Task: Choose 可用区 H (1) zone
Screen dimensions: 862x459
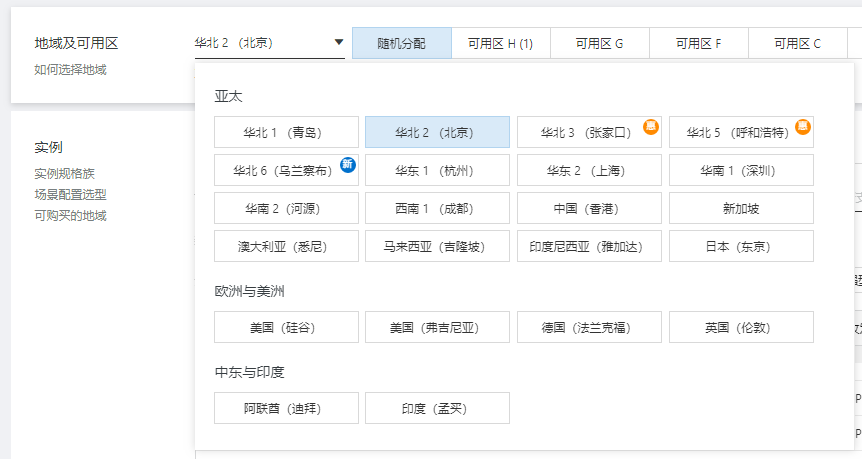Action: [x=500, y=43]
